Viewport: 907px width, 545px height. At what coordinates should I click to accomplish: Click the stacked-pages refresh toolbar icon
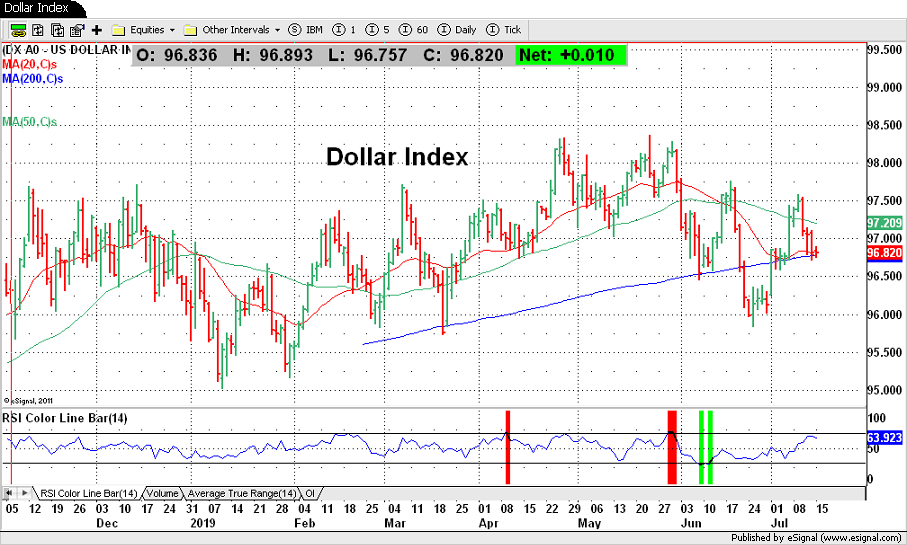pos(57,30)
